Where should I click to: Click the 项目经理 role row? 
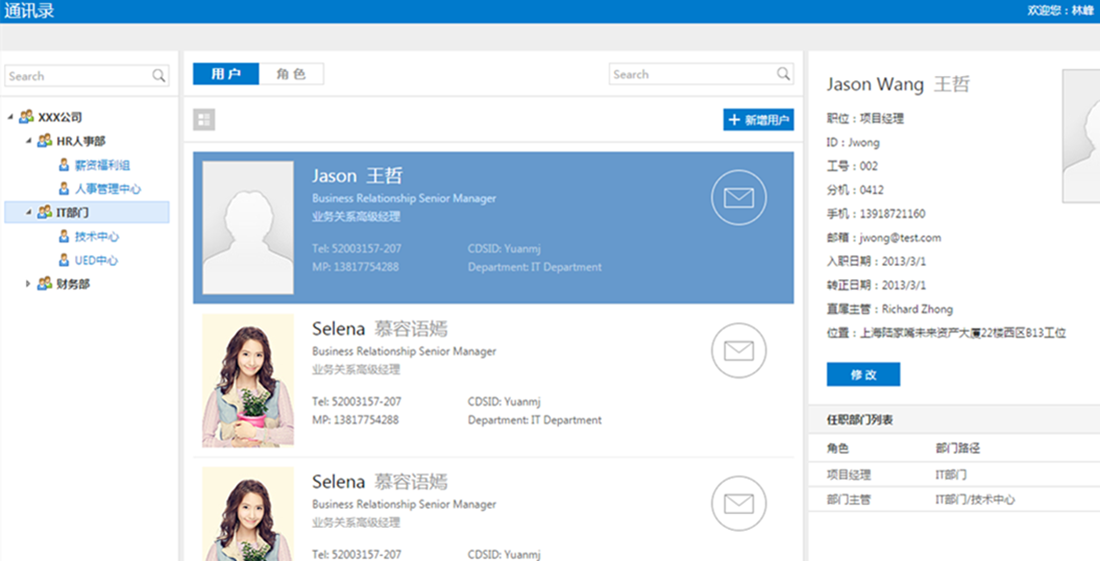(x=954, y=475)
